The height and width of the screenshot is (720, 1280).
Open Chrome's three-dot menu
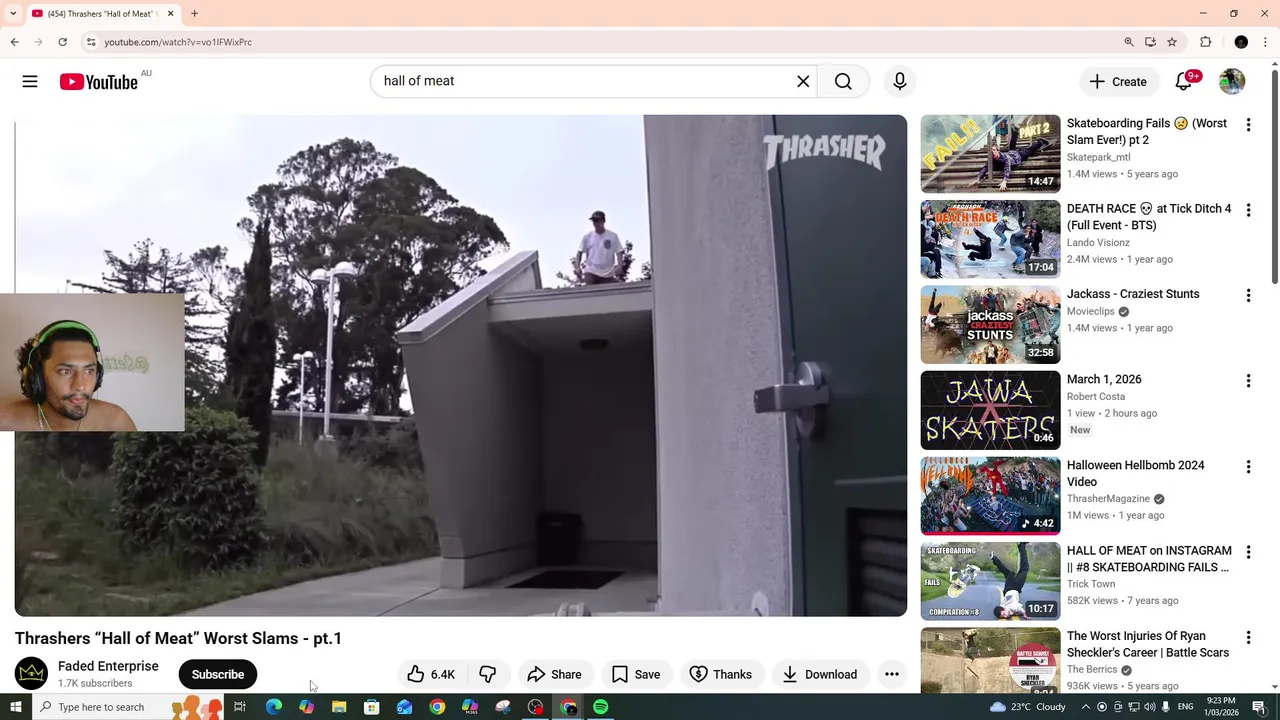tap(1266, 42)
